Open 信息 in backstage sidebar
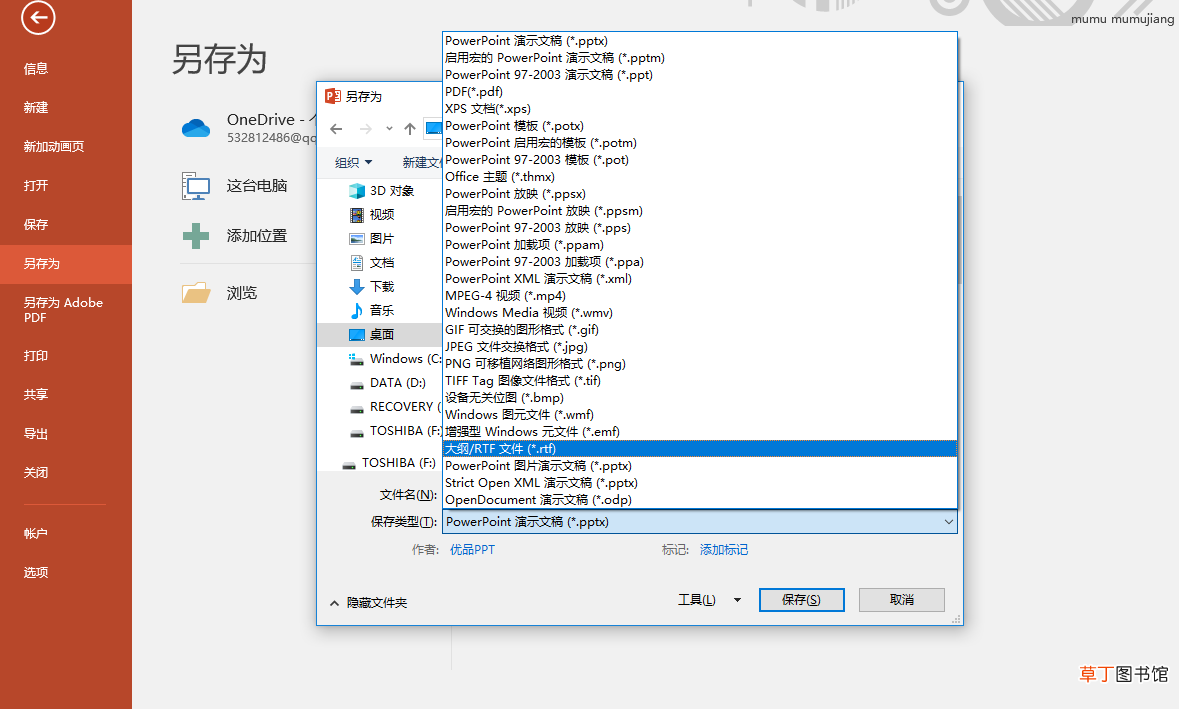1179x709 pixels. click(65, 68)
